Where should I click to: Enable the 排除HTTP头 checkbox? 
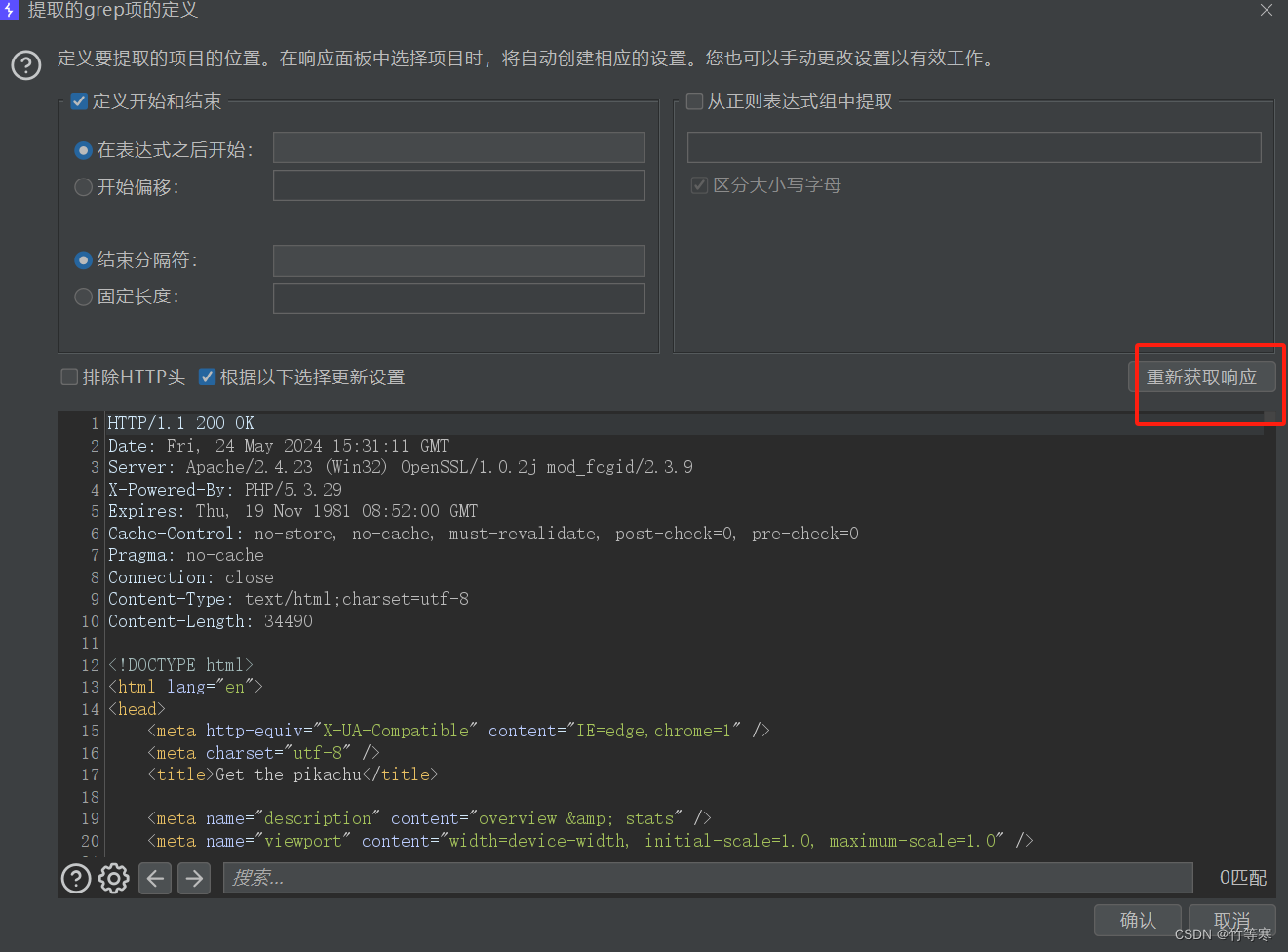click(69, 377)
